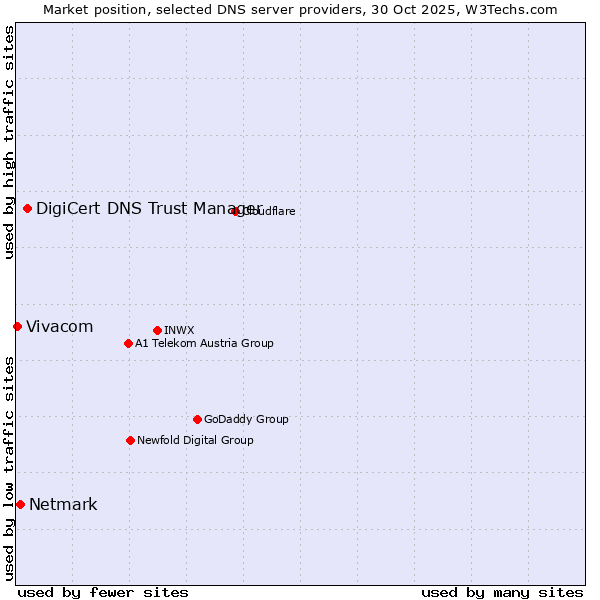Viewport: 600px width, 600px height.
Task: Click the A1 Telekom Austria Group marker
Action: (x=128, y=343)
